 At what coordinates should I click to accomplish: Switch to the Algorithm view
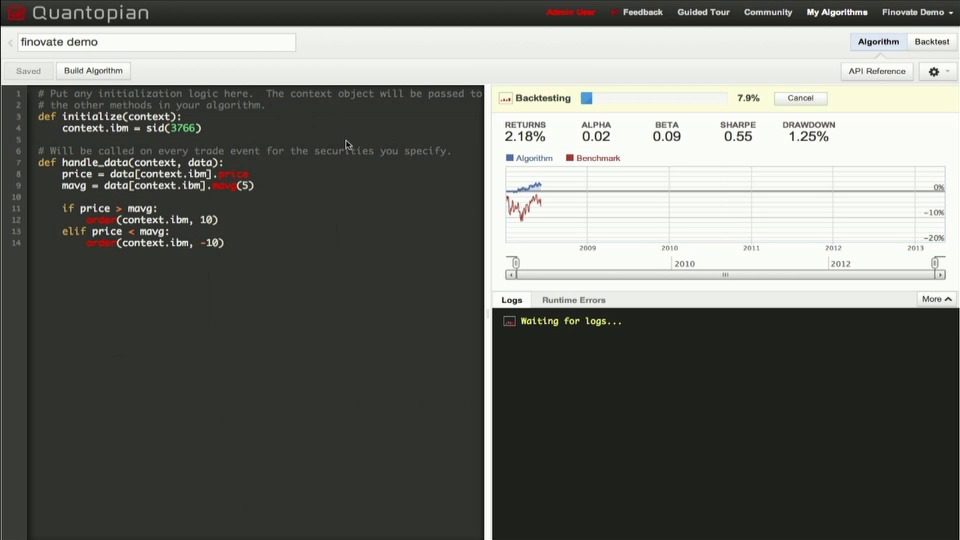coord(878,42)
